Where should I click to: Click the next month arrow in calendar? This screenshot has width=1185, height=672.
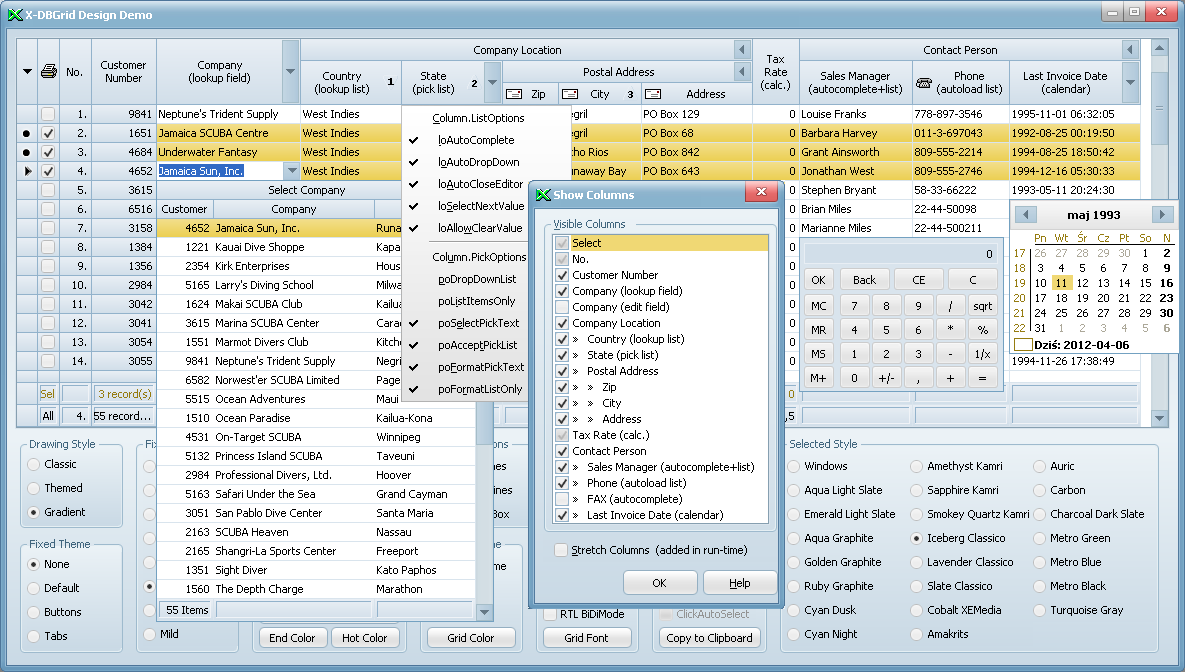click(x=1162, y=215)
